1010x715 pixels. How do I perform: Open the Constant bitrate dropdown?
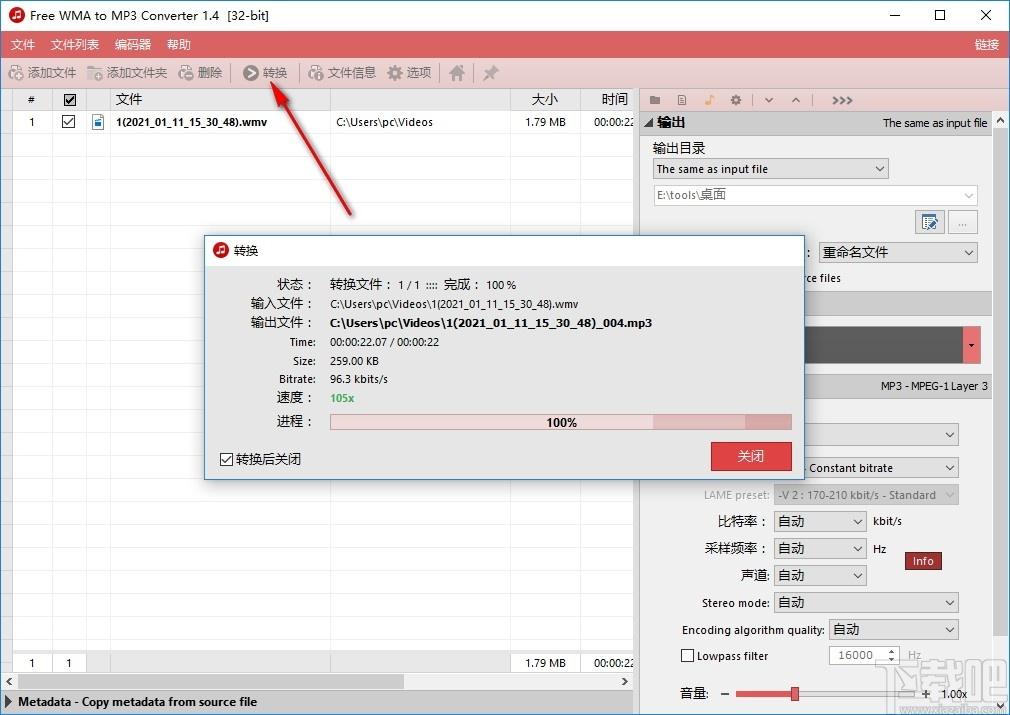881,468
